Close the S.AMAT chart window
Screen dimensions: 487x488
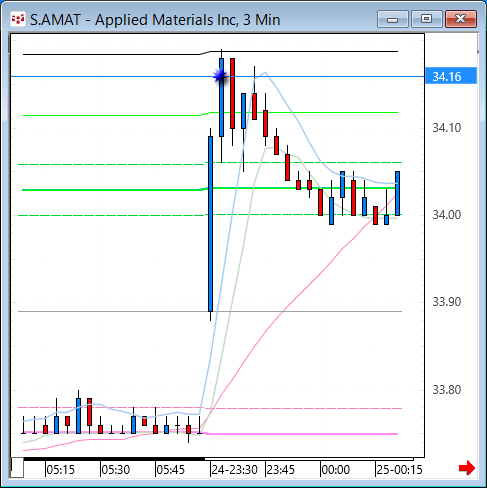click(x=461, y=19)
